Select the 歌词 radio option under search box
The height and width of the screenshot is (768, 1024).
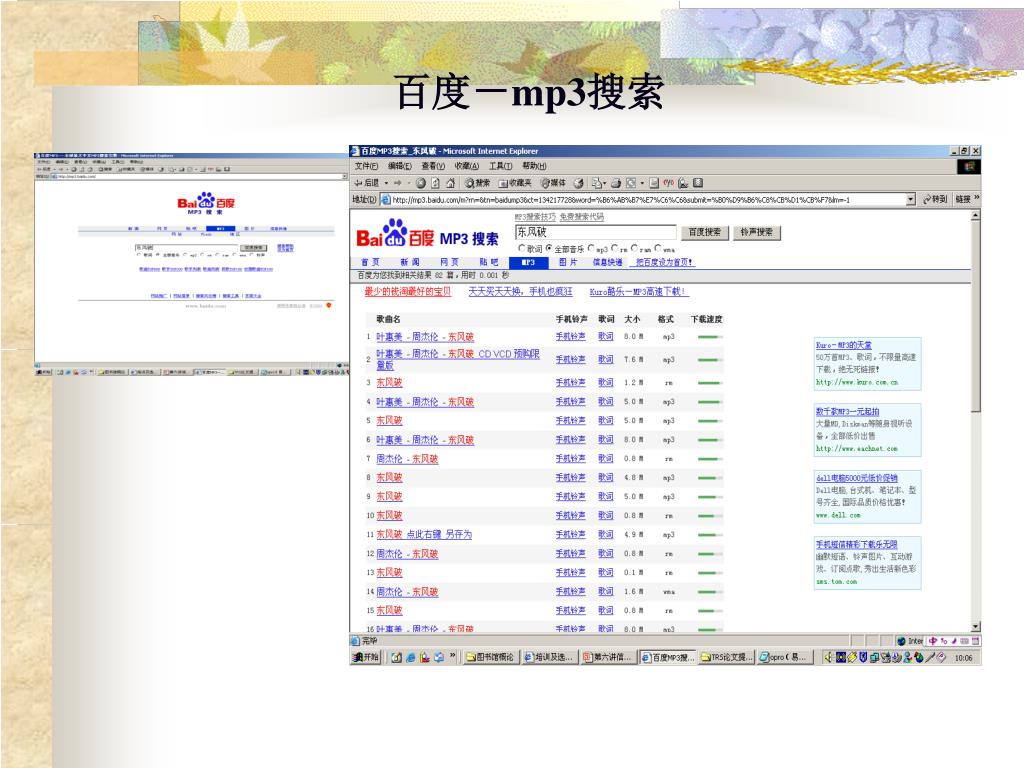point(522,249)
